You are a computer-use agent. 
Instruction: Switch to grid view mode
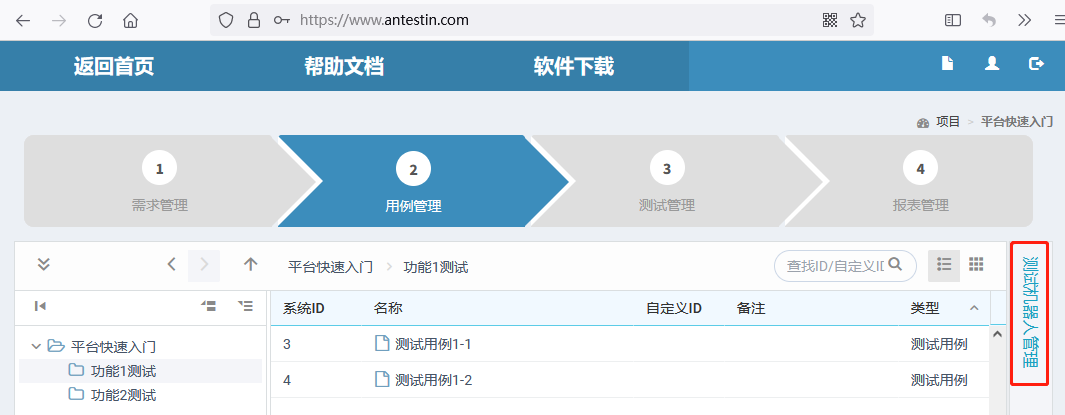[x=976, y=265]
